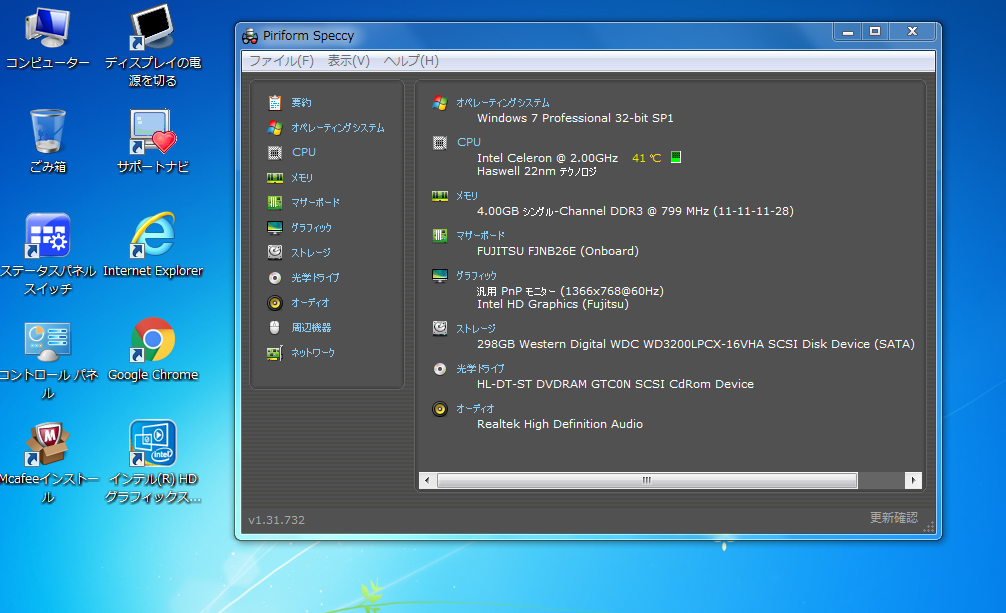
Task: Select the コントロール パネル desktop icon
Action: (48, 359)
